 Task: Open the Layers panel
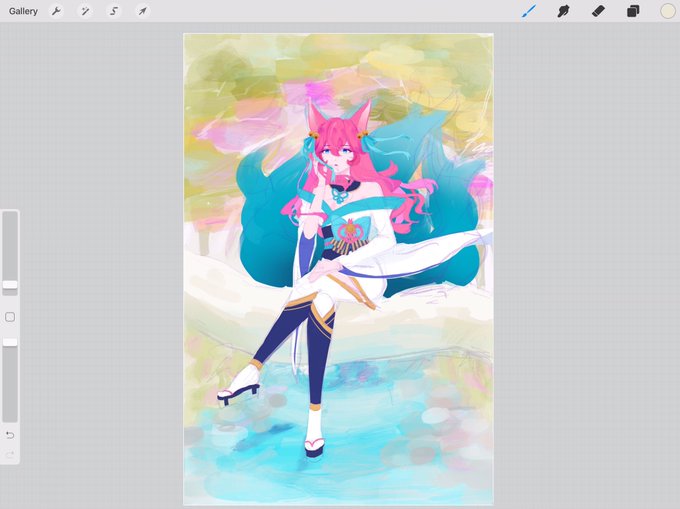[633, 11]
